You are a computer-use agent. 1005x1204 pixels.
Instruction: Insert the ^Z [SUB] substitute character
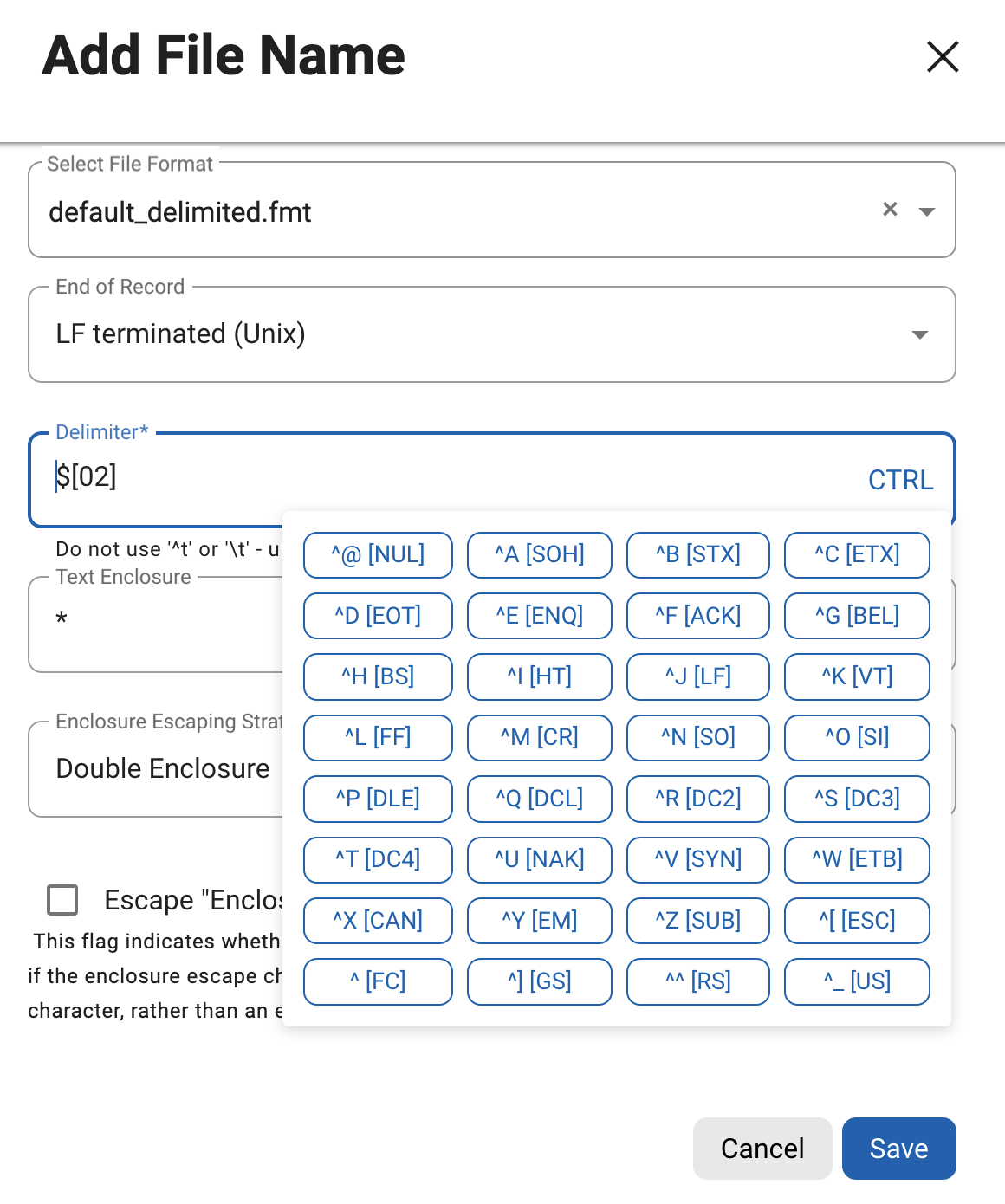pos(697,921)
